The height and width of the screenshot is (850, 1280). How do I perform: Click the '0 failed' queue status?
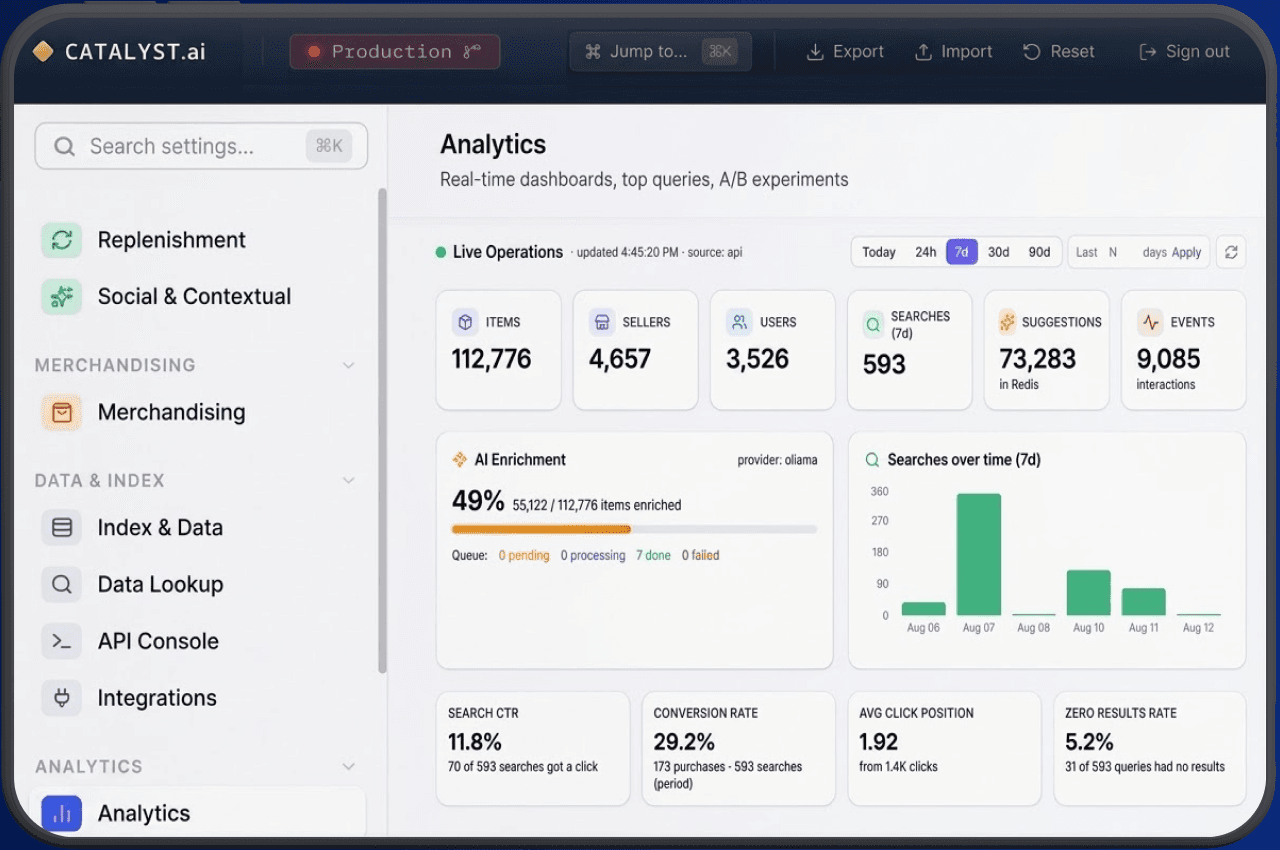pyautogui.click(x=701, y=555)
